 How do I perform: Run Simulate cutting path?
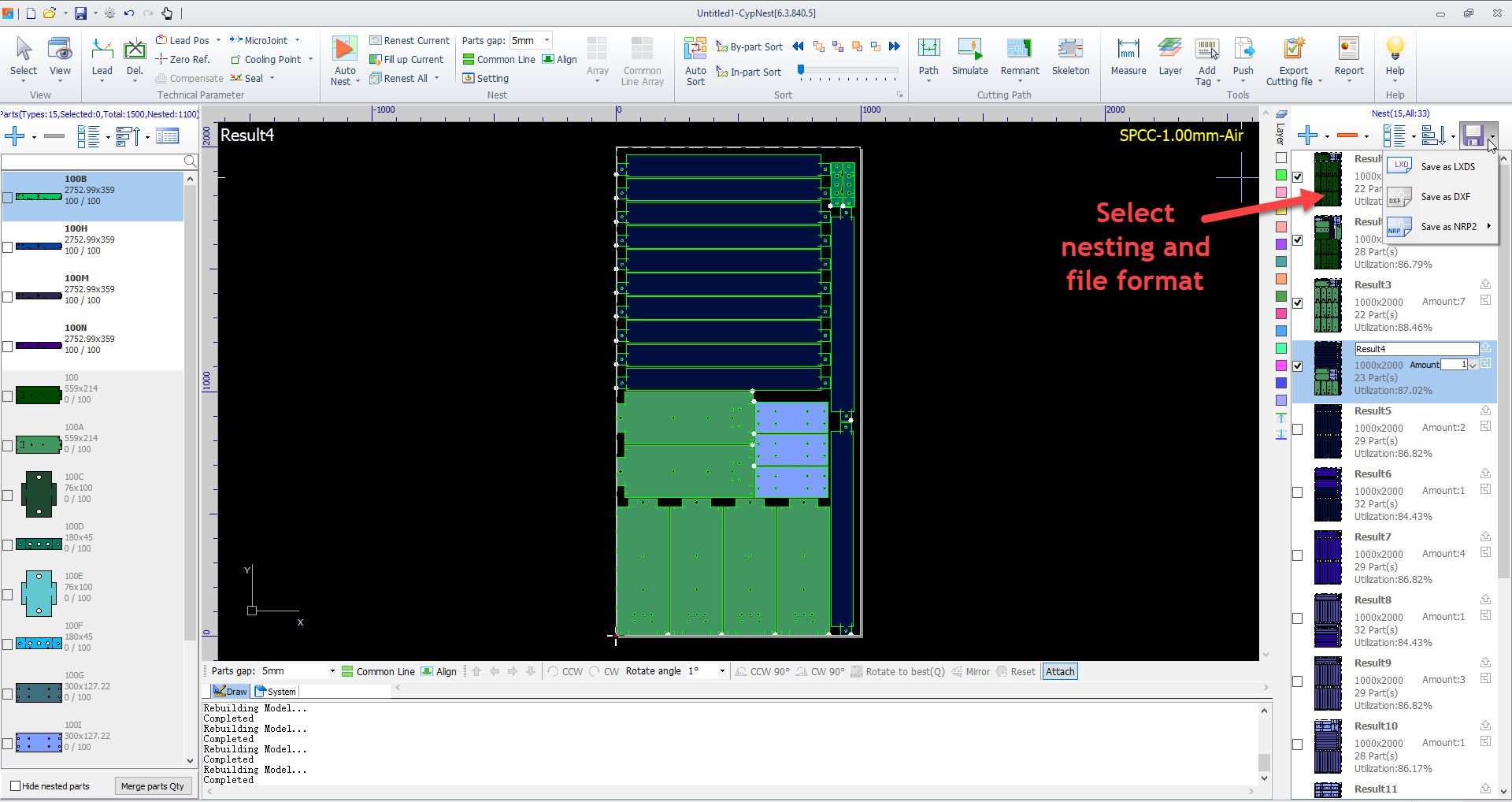click(x=969, y=56)
